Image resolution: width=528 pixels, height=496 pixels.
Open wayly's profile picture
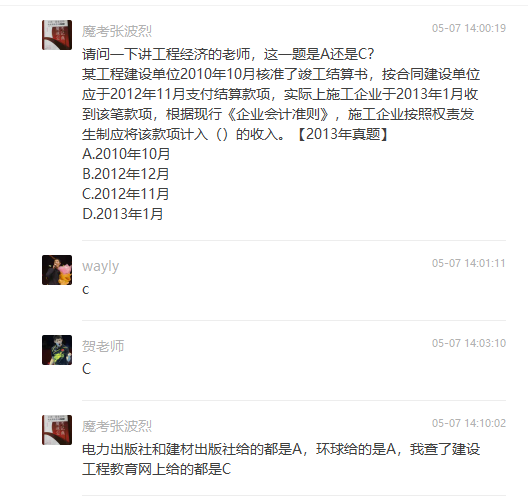tap(57, 270)
